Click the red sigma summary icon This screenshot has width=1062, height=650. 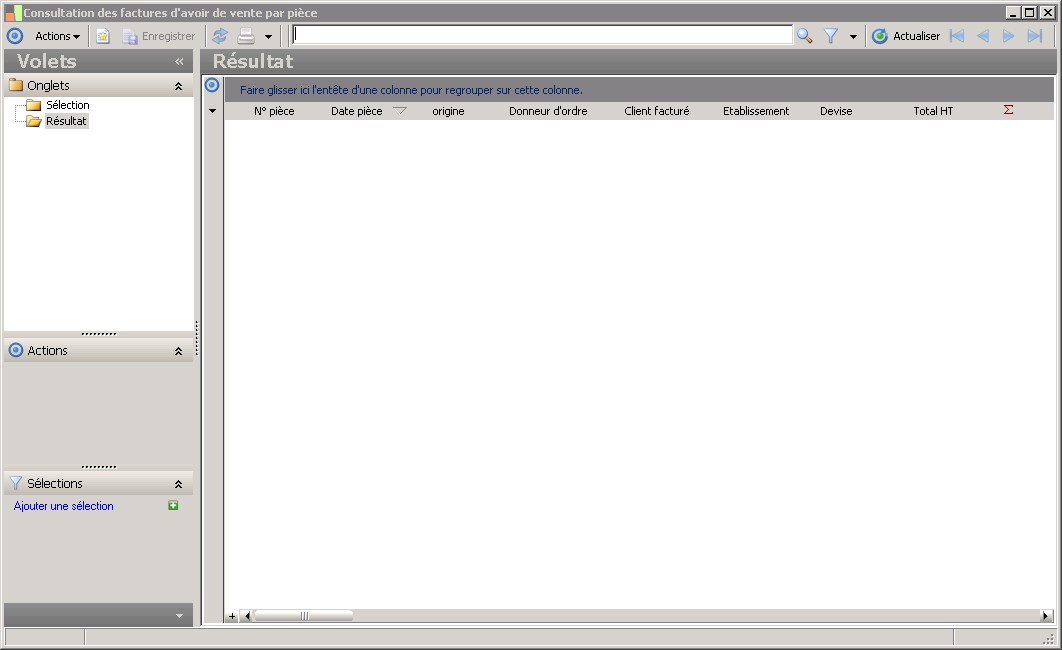point(1008,110)
